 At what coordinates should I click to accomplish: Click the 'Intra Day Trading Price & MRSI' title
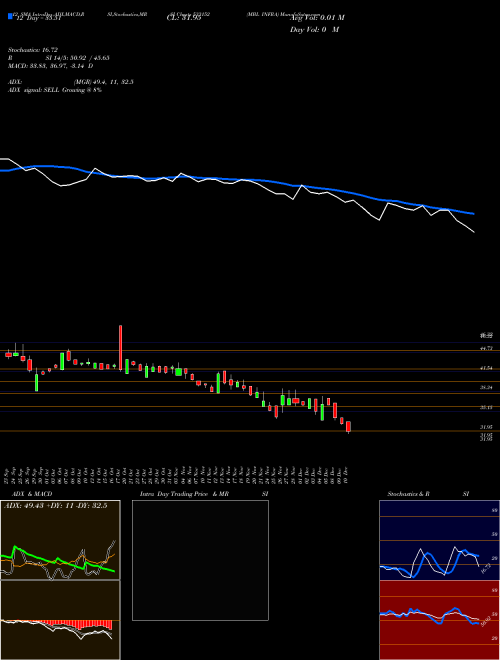click(204, 494)
